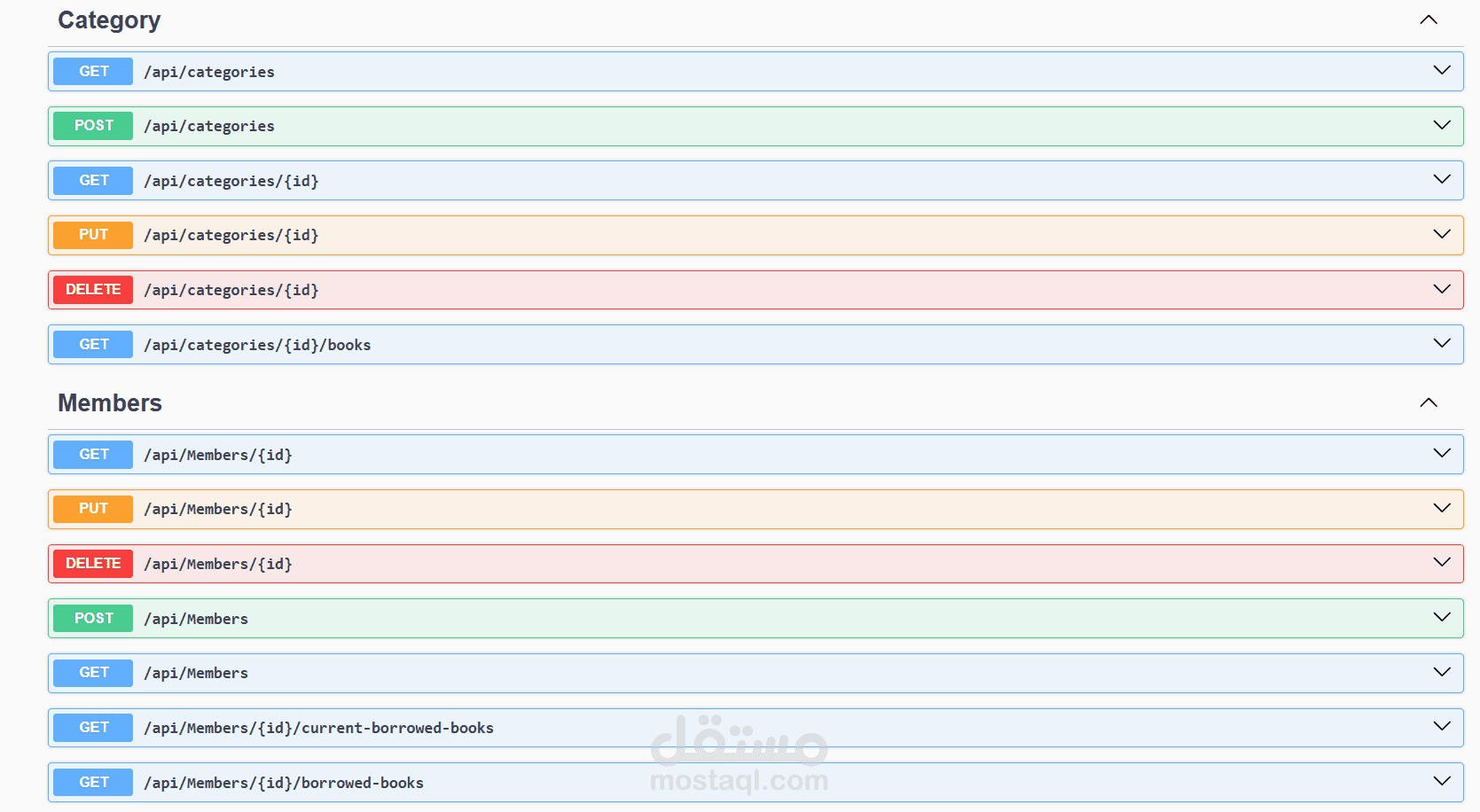Expand GET /api/Members chevron
The image size is (1480, 812).
1442,672
